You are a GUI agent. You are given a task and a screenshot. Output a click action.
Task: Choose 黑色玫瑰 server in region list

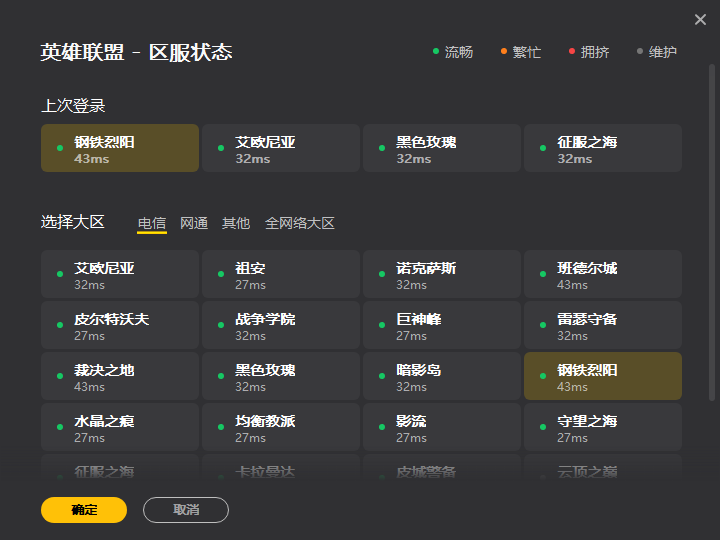coord(281,376)
